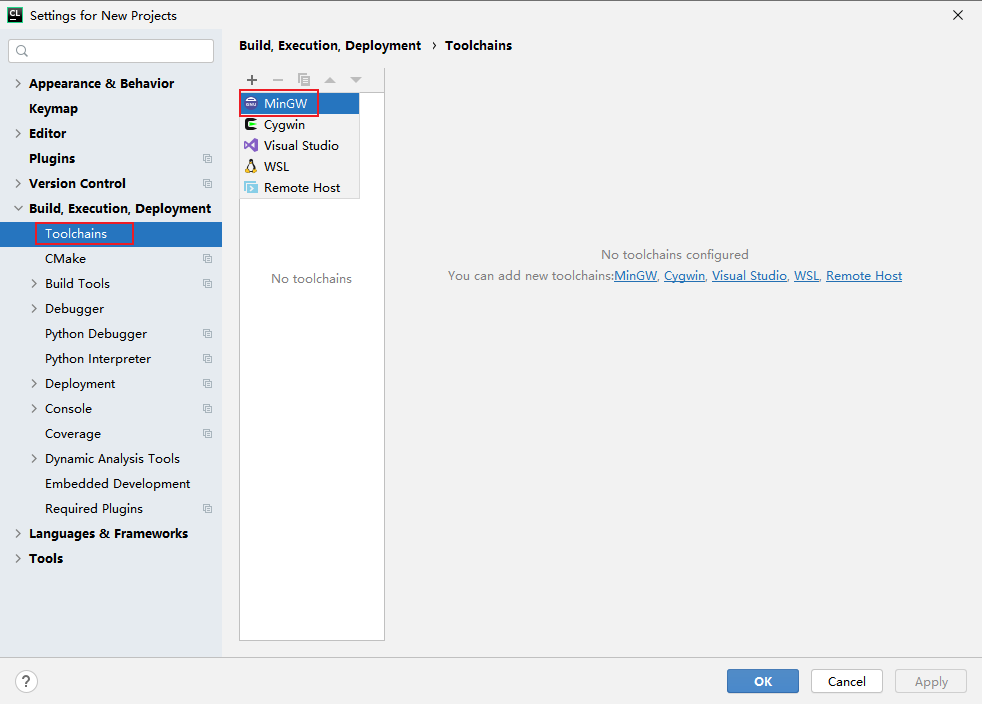Click the project-level icon beside CMake
The height and width of the screenshot is (704, 982).
click(207, 259)
